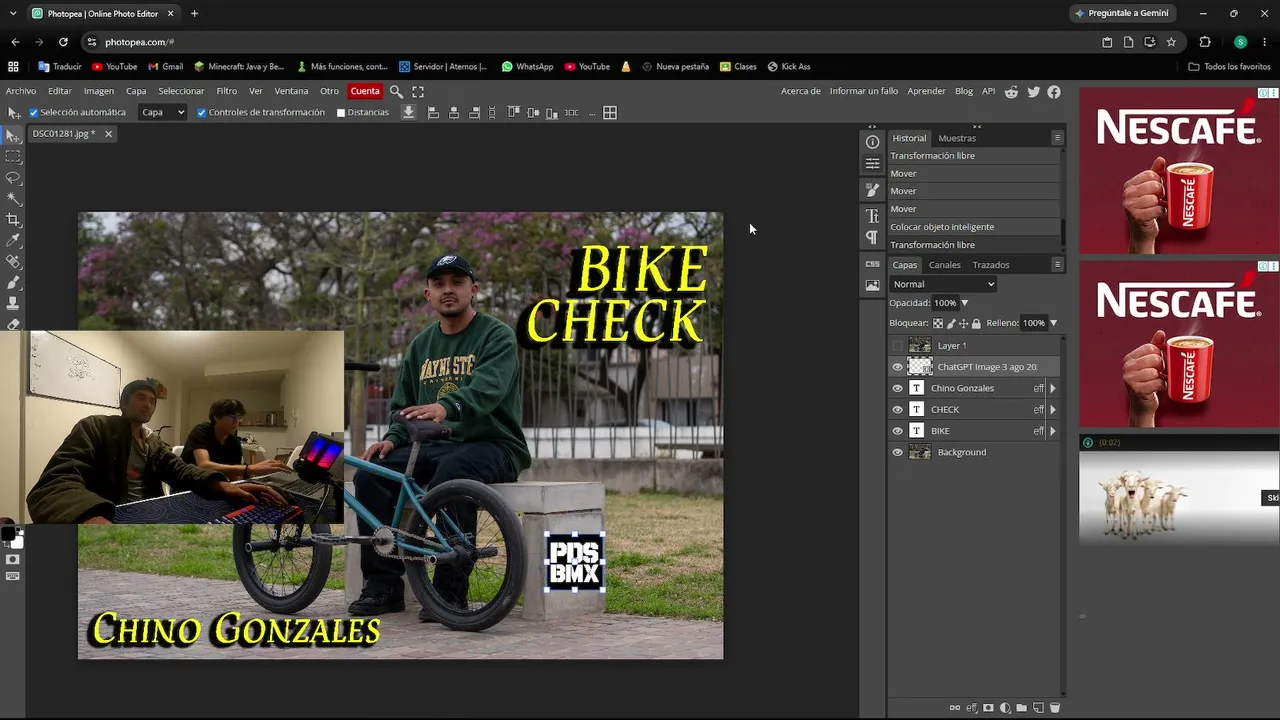Open the Info panel icon
1280x720 pixels.
(872, 142)
